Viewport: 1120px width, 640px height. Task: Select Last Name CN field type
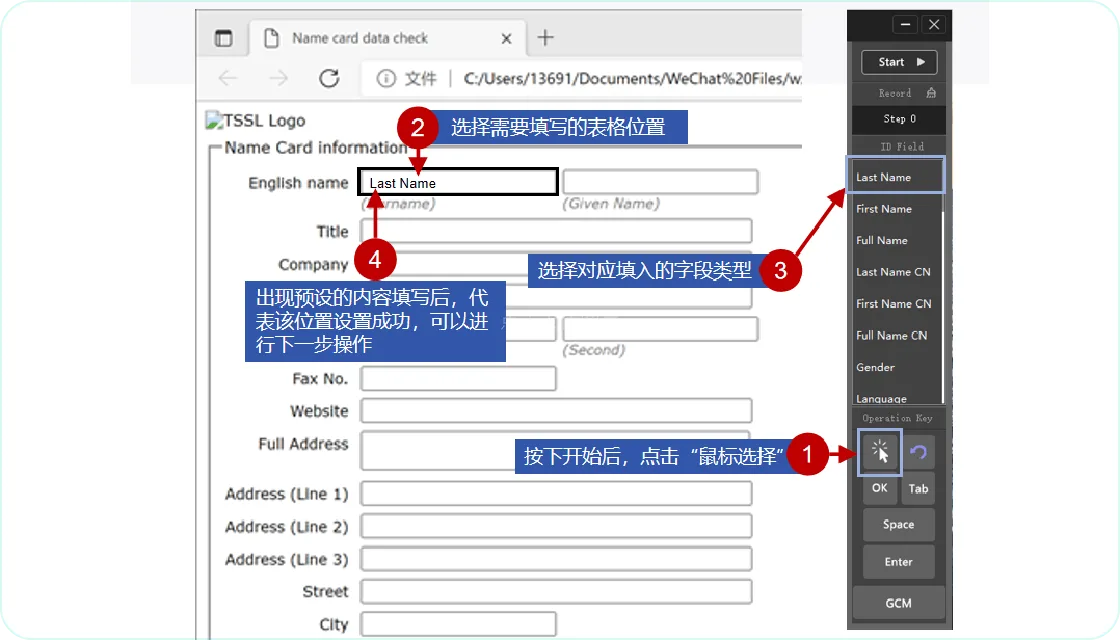tap(896, 272)
